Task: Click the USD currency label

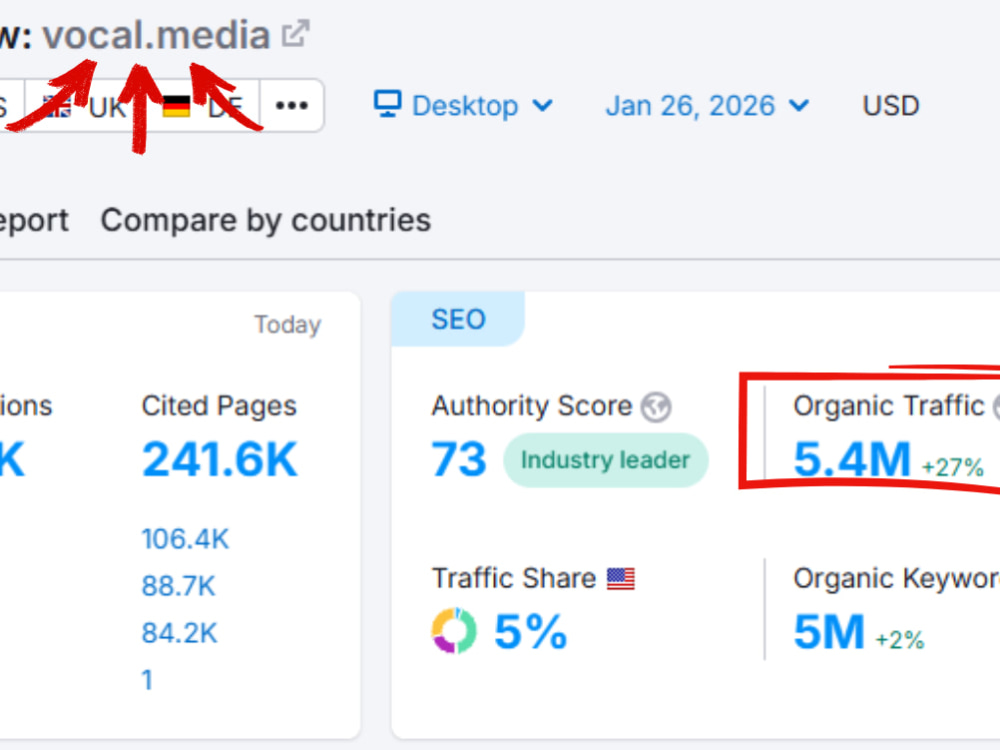Action: tap(890, 105)
